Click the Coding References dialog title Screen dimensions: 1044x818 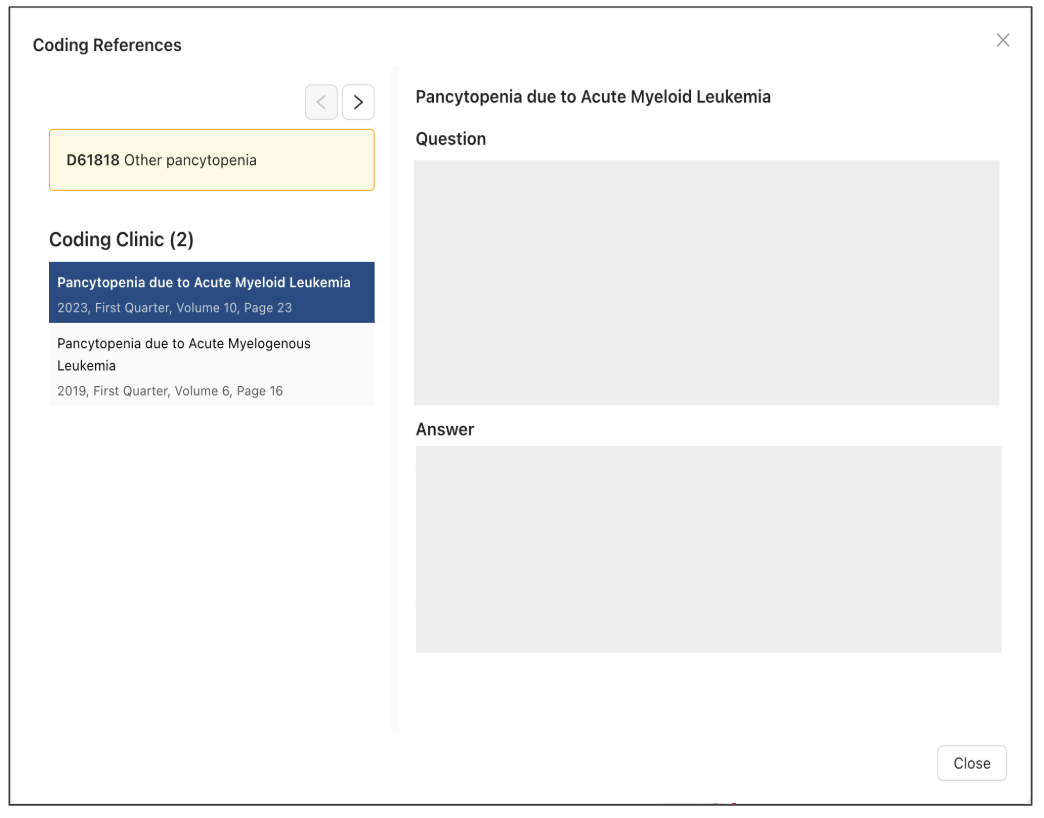(107, 45)
